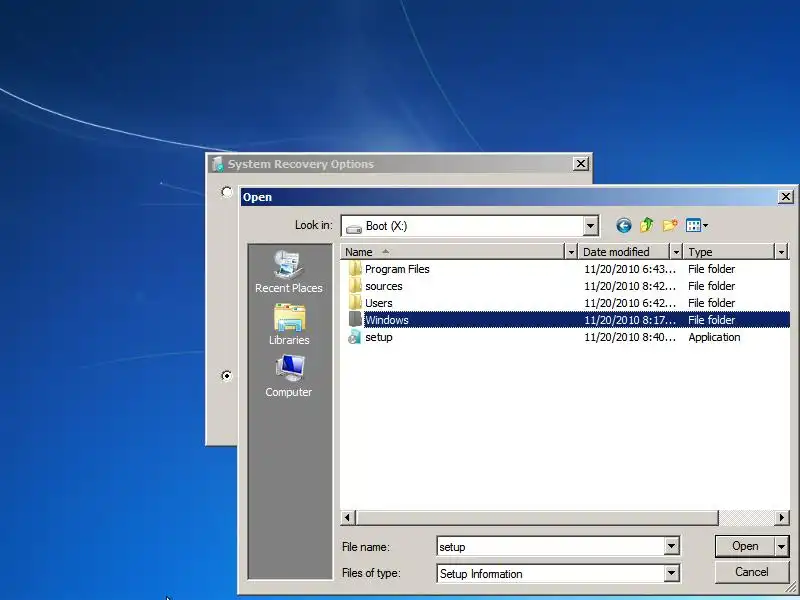Screen dimensions: 800x600
Task: Select the sources folder icon
Action: (355, 286)
